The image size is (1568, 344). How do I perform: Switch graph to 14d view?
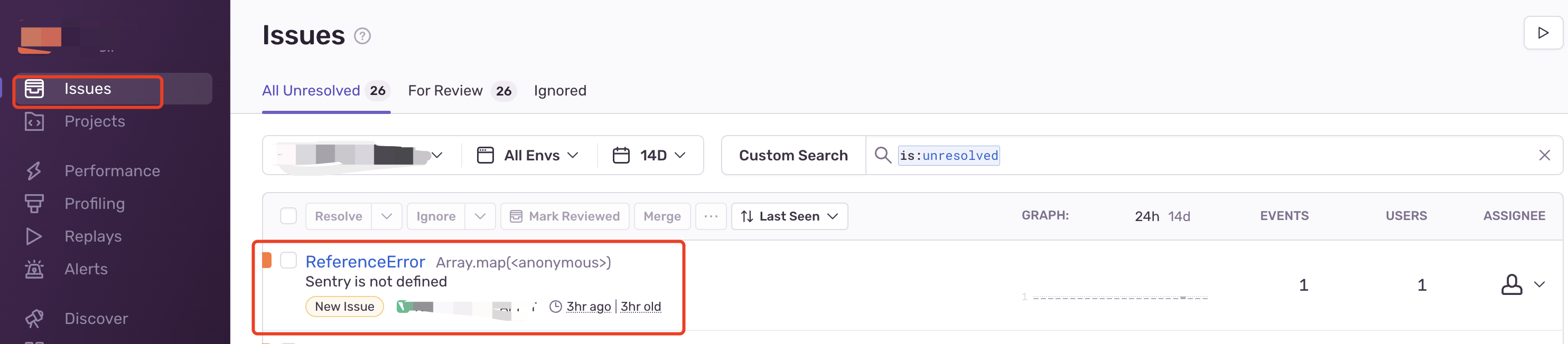[x=1179, y=216]
